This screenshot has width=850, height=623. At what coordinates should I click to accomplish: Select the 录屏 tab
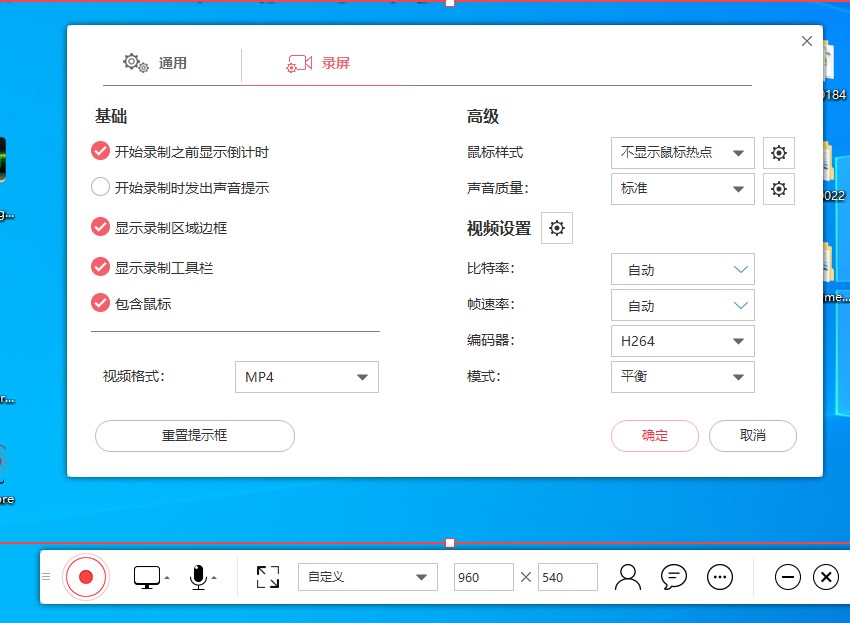click(319, 63)
